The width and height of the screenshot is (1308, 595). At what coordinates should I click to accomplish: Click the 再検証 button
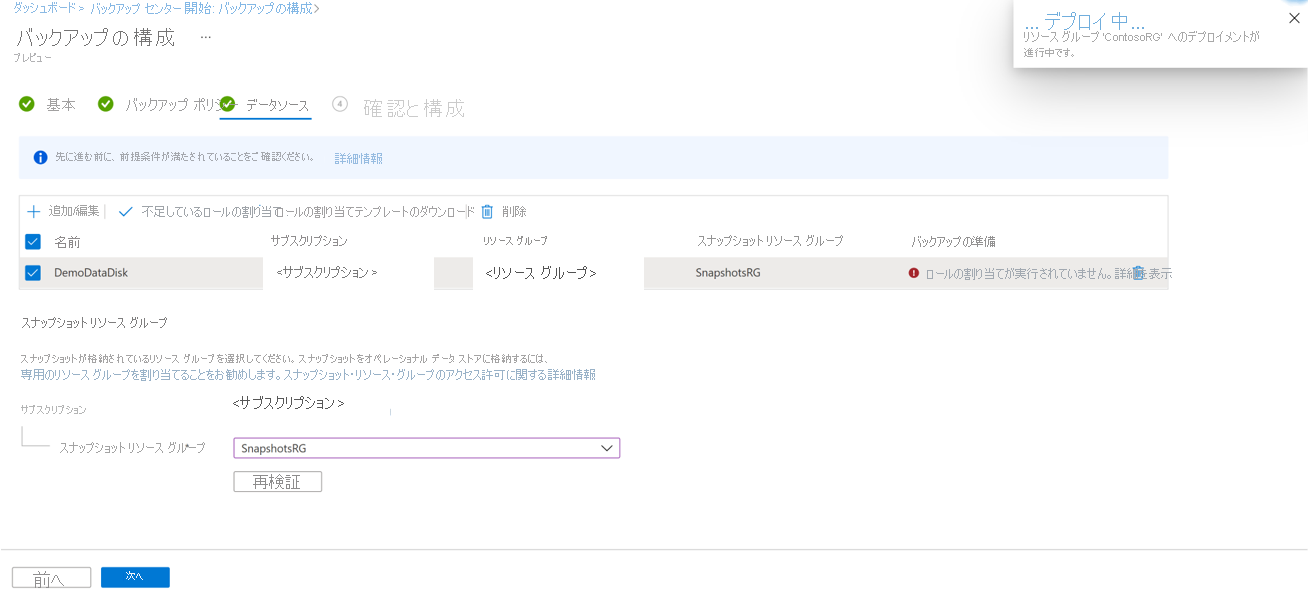(277, 482)
